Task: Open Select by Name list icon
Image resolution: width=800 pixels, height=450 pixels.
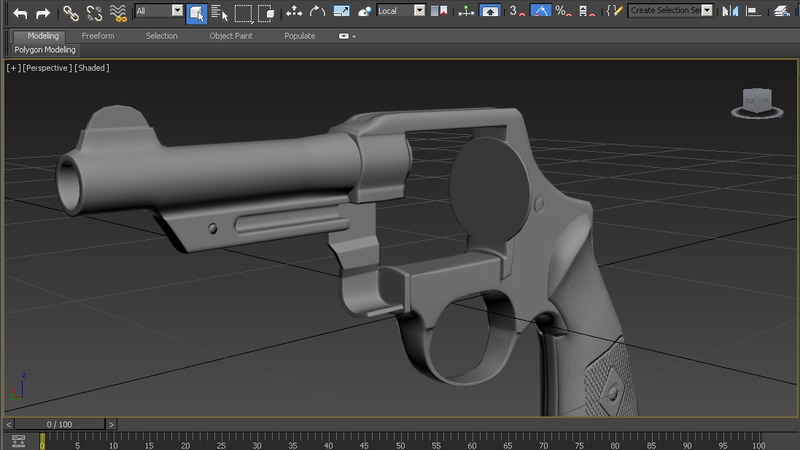Action: pos(218,12)
